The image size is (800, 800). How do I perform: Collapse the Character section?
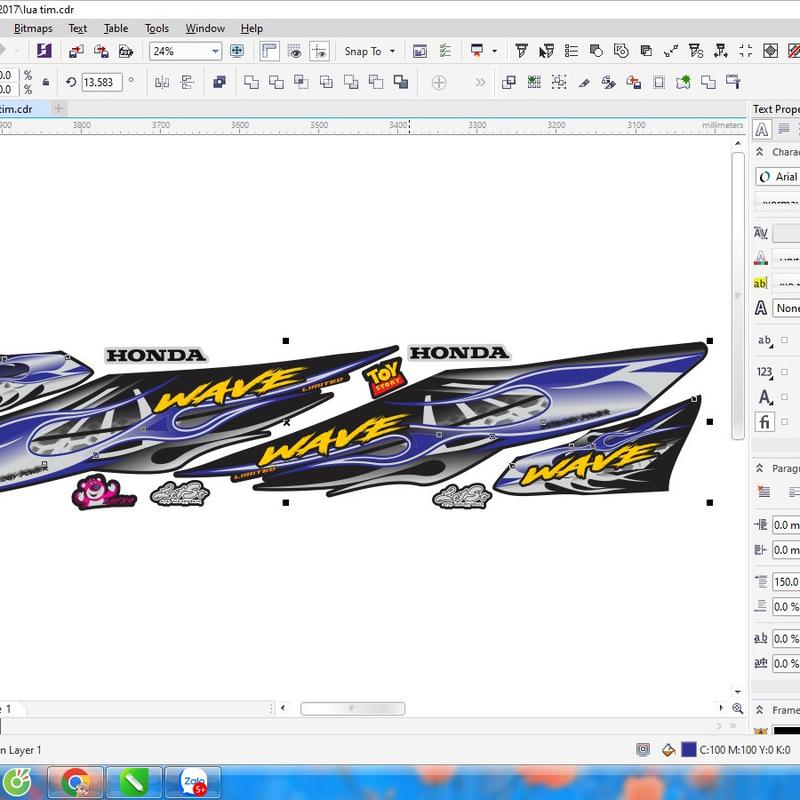[x=760, y=152]
